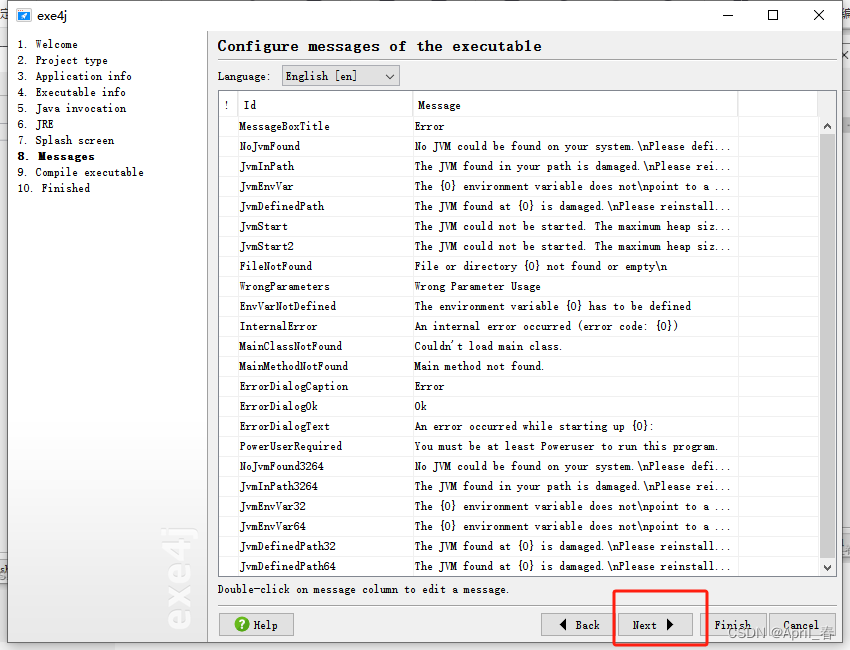Click the Finish button
This screenshot has height=650, width=850.
[733, 625]
